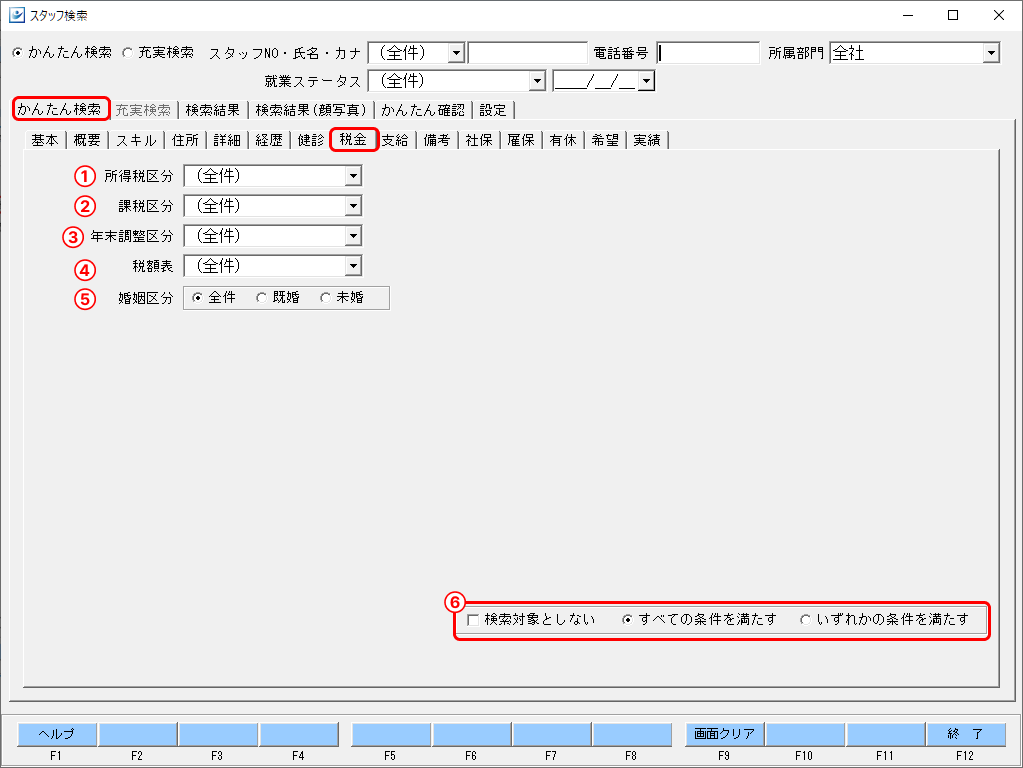This screenshot has width=1023, height=768.
Task: Open the スキル sub-tab
Action: pos(135,140)
